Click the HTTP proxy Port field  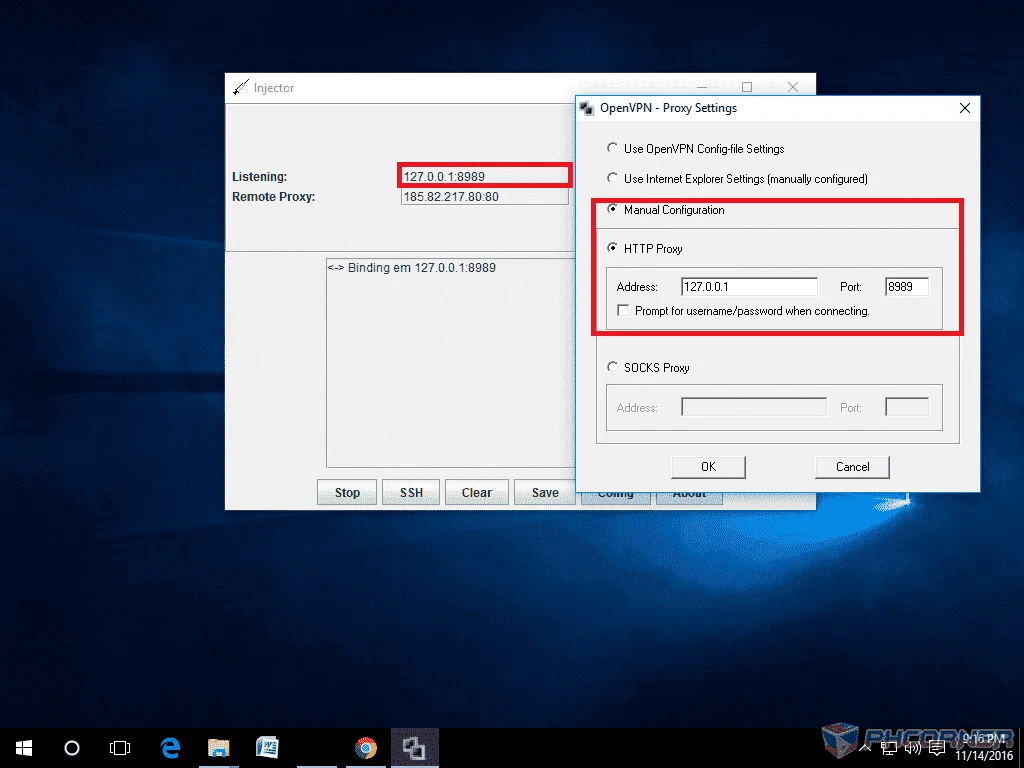pos(906,287)
